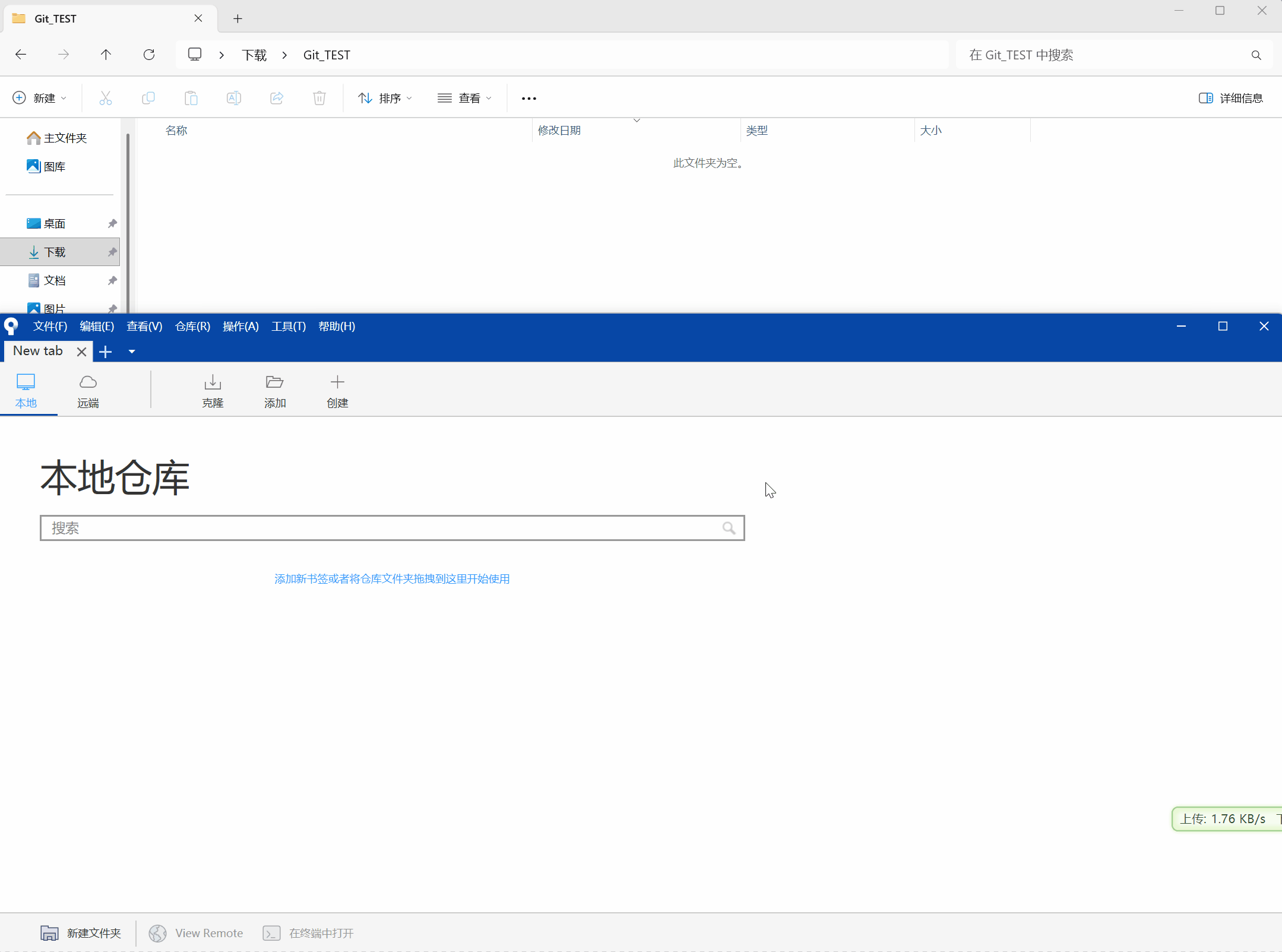Open the Tools (工具) menu
1282x952 pixels.
click(x=288, y=326)
